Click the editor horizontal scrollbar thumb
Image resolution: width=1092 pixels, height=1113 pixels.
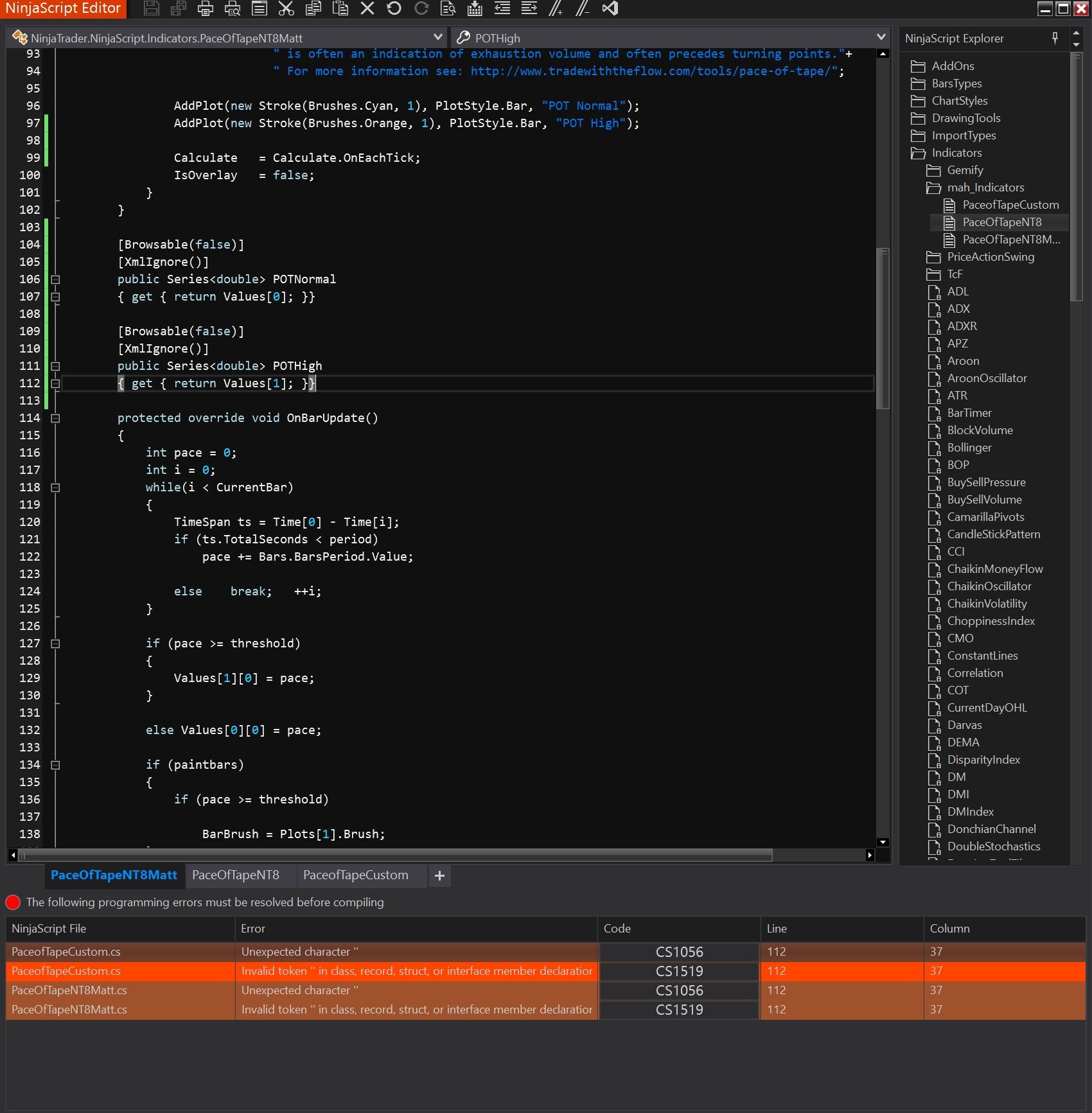[x=396, y=855]
